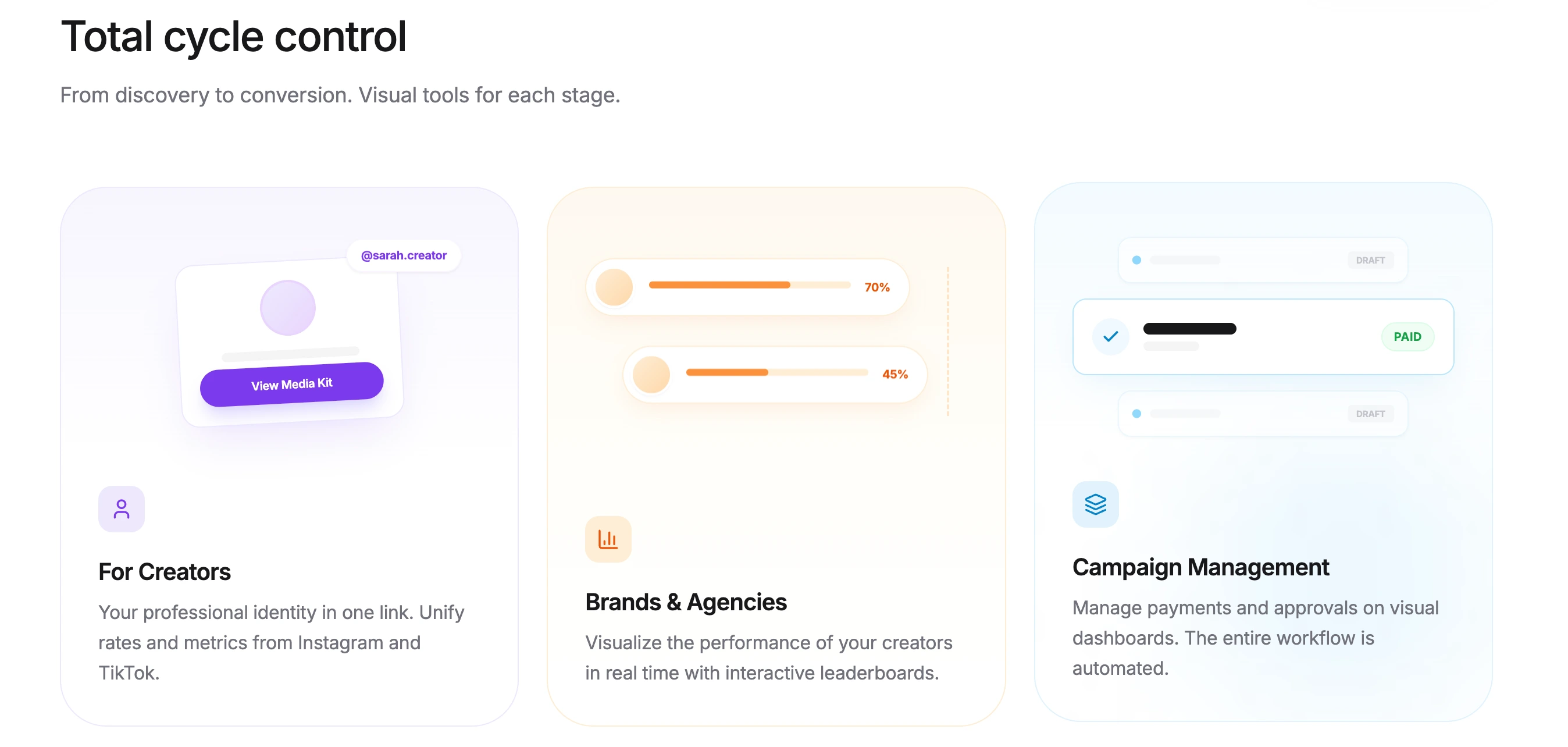Click the purple avatar circle placeholder
The width and height of the screenshot is (1568, 747).
coord(287,308)
